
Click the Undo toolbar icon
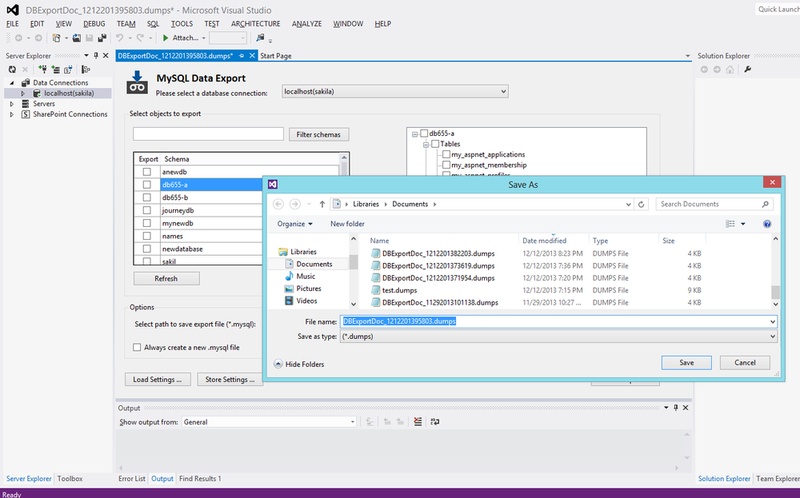119,38
